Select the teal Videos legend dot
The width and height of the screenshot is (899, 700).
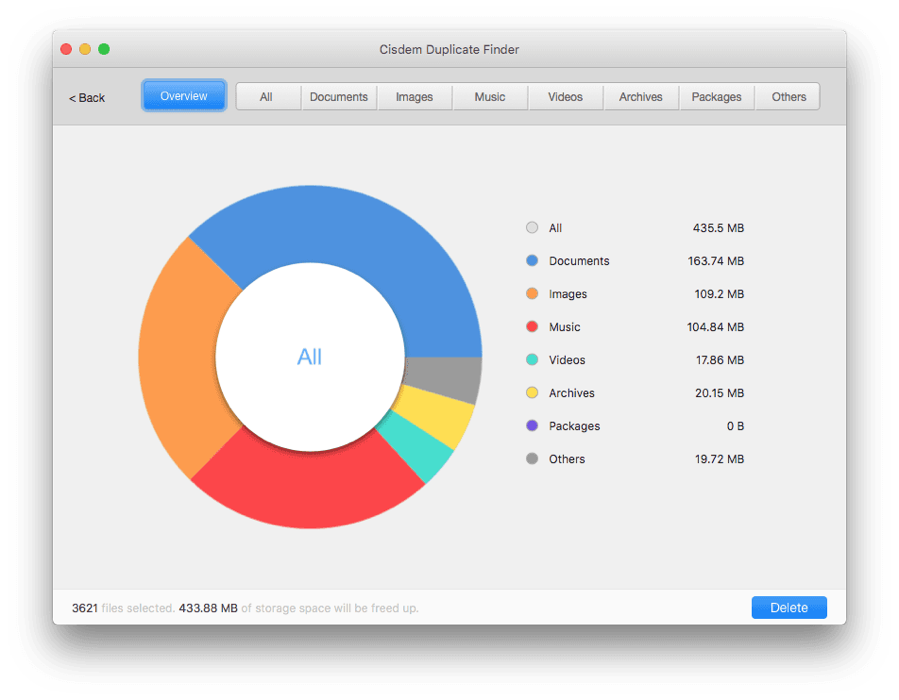[532, 360]
